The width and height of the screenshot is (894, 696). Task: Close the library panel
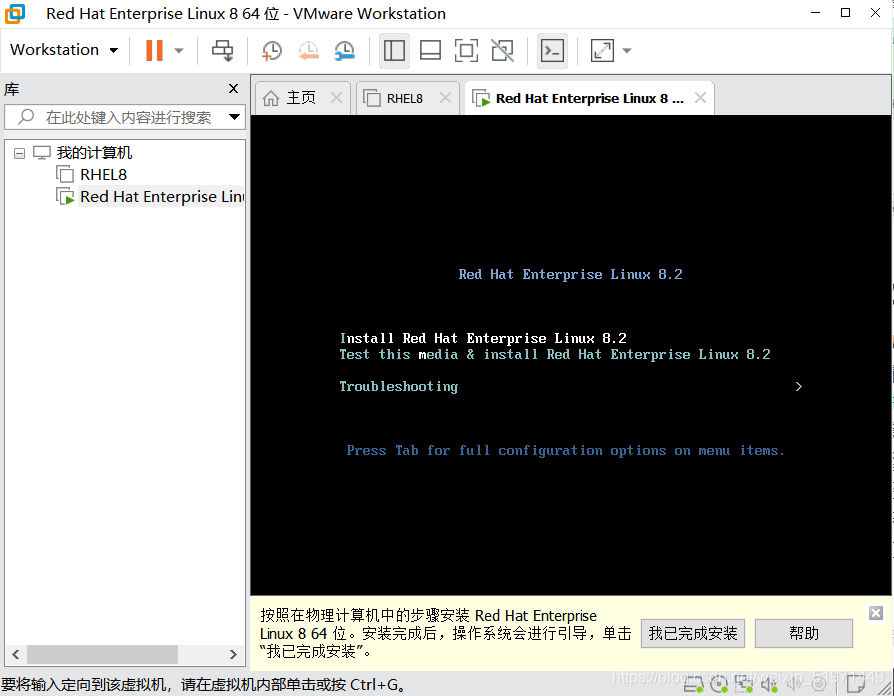233,88
